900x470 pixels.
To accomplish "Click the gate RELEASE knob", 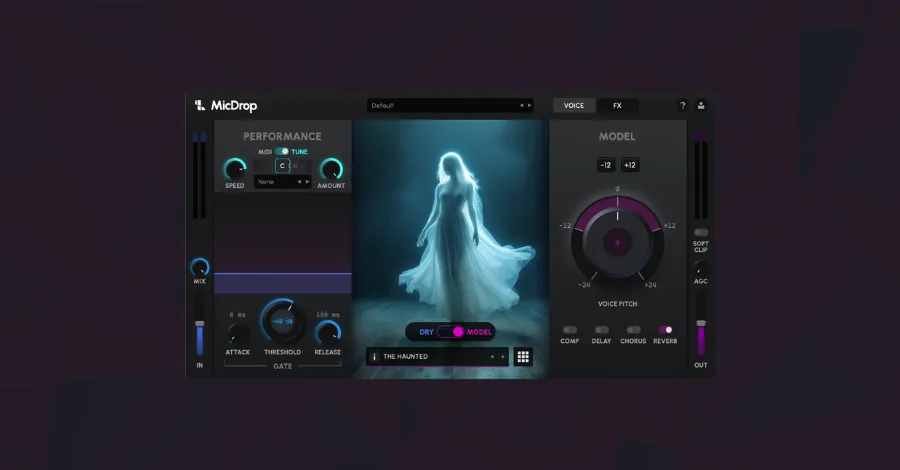I will [x=328, y=333].
